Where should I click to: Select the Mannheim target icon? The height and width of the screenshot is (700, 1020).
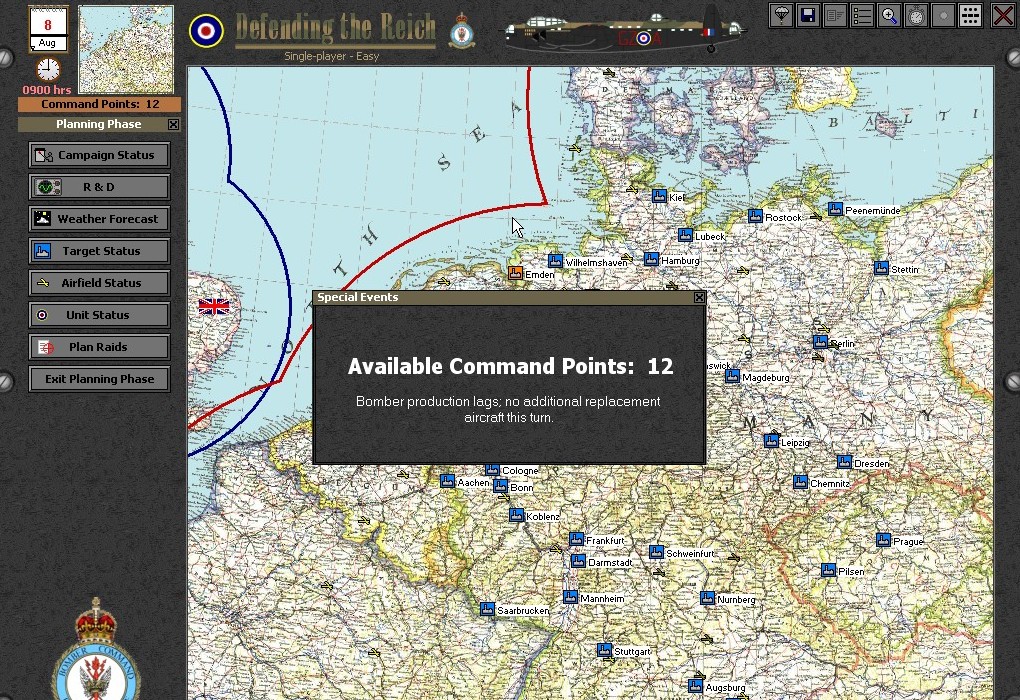(570, 597)
